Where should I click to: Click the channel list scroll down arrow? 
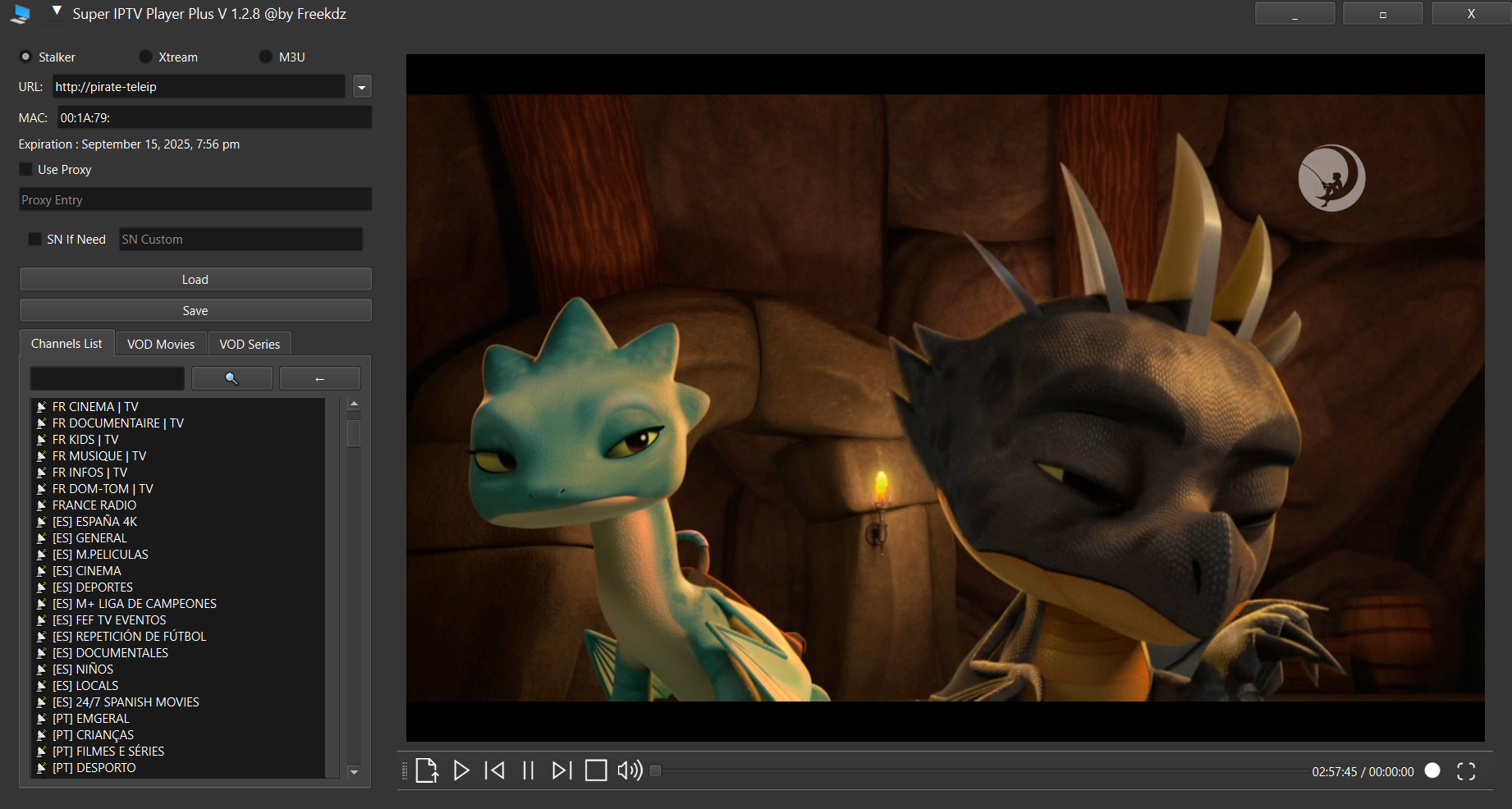coord(354,771)
